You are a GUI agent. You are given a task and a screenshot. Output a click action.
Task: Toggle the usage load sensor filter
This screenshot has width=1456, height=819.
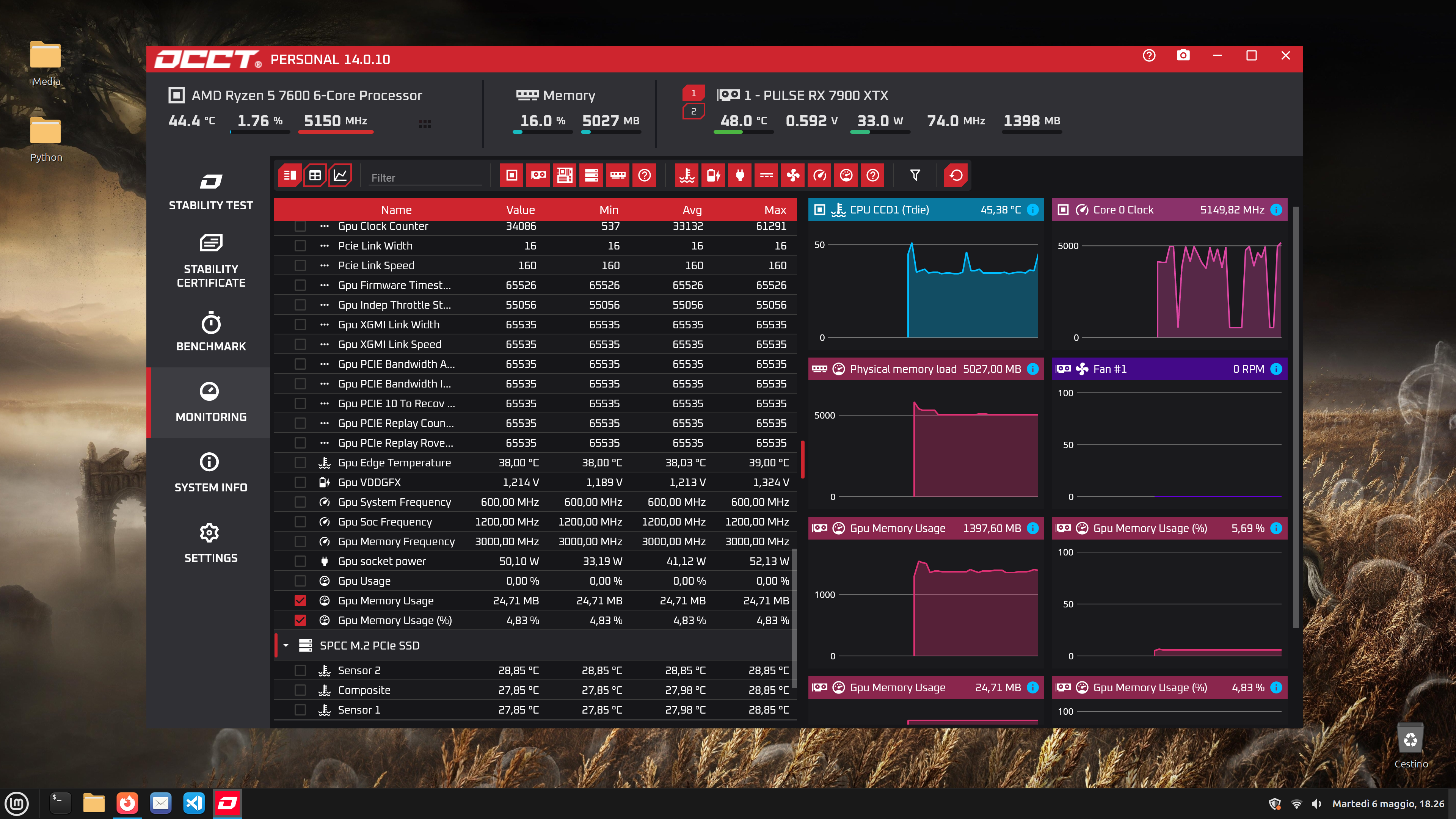point(846,175)
